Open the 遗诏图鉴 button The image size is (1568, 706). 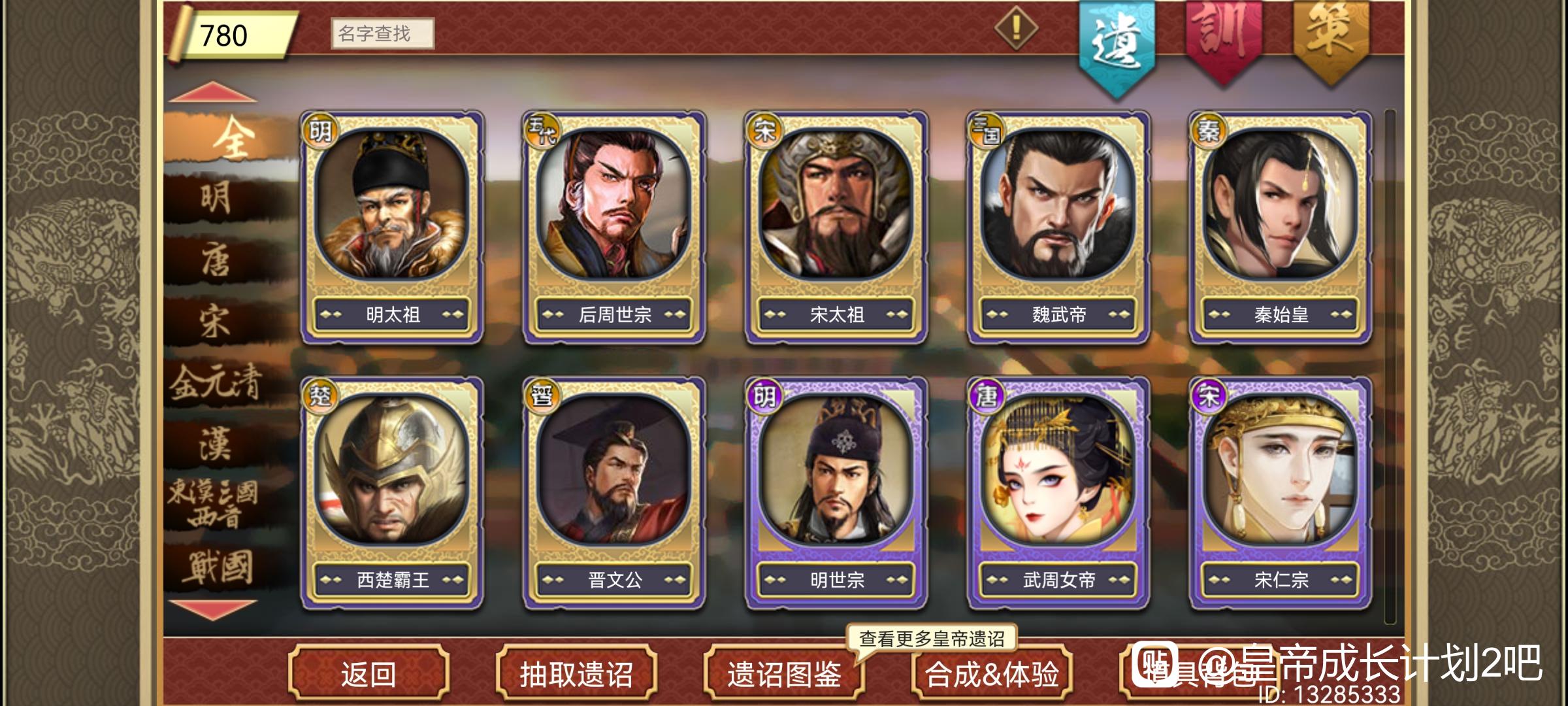point(784,673)
